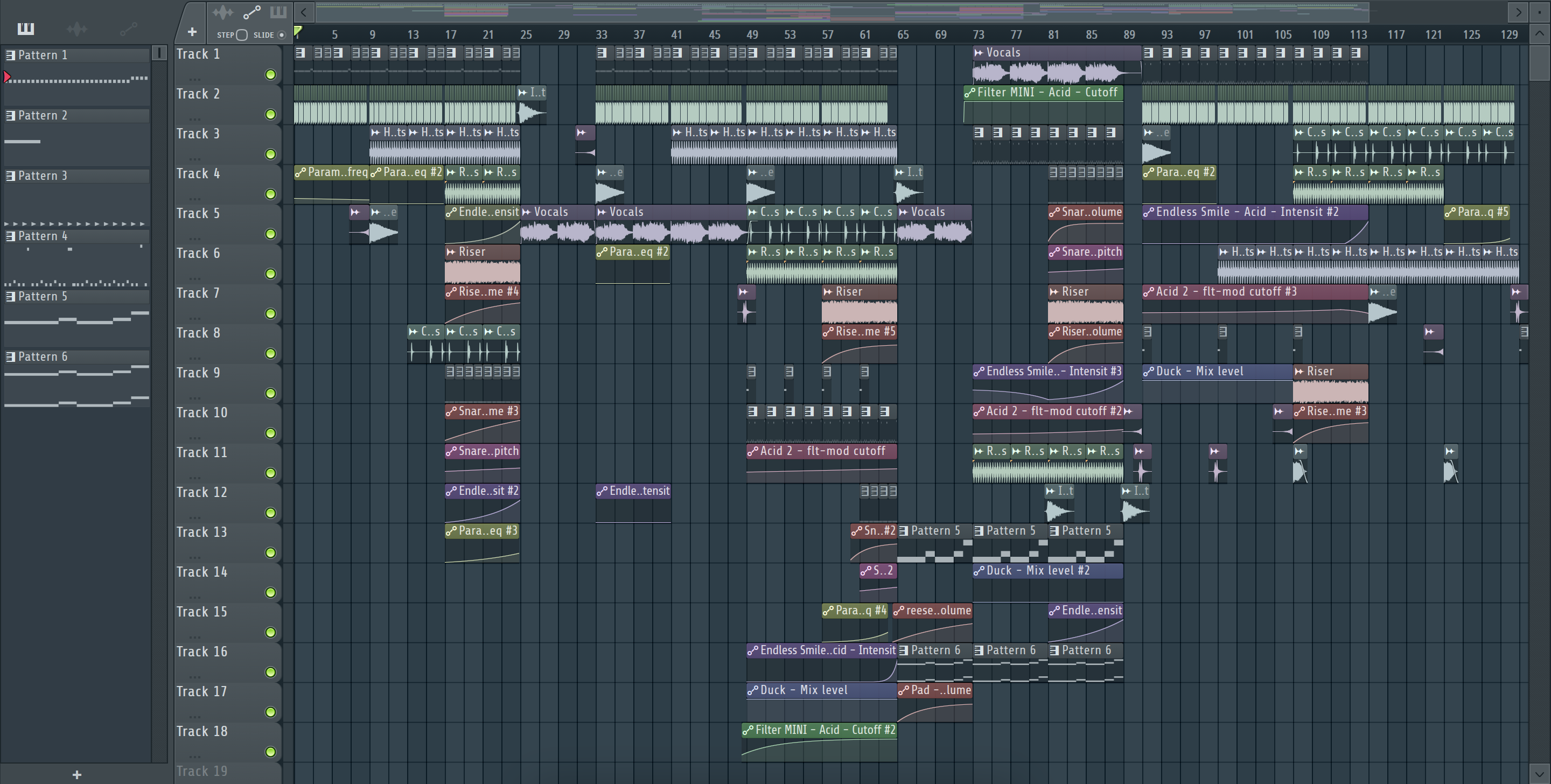Select pattern clip focus icon in playlist header
This screenshot has height=784, width=1551.
click(x=278, y=12)
